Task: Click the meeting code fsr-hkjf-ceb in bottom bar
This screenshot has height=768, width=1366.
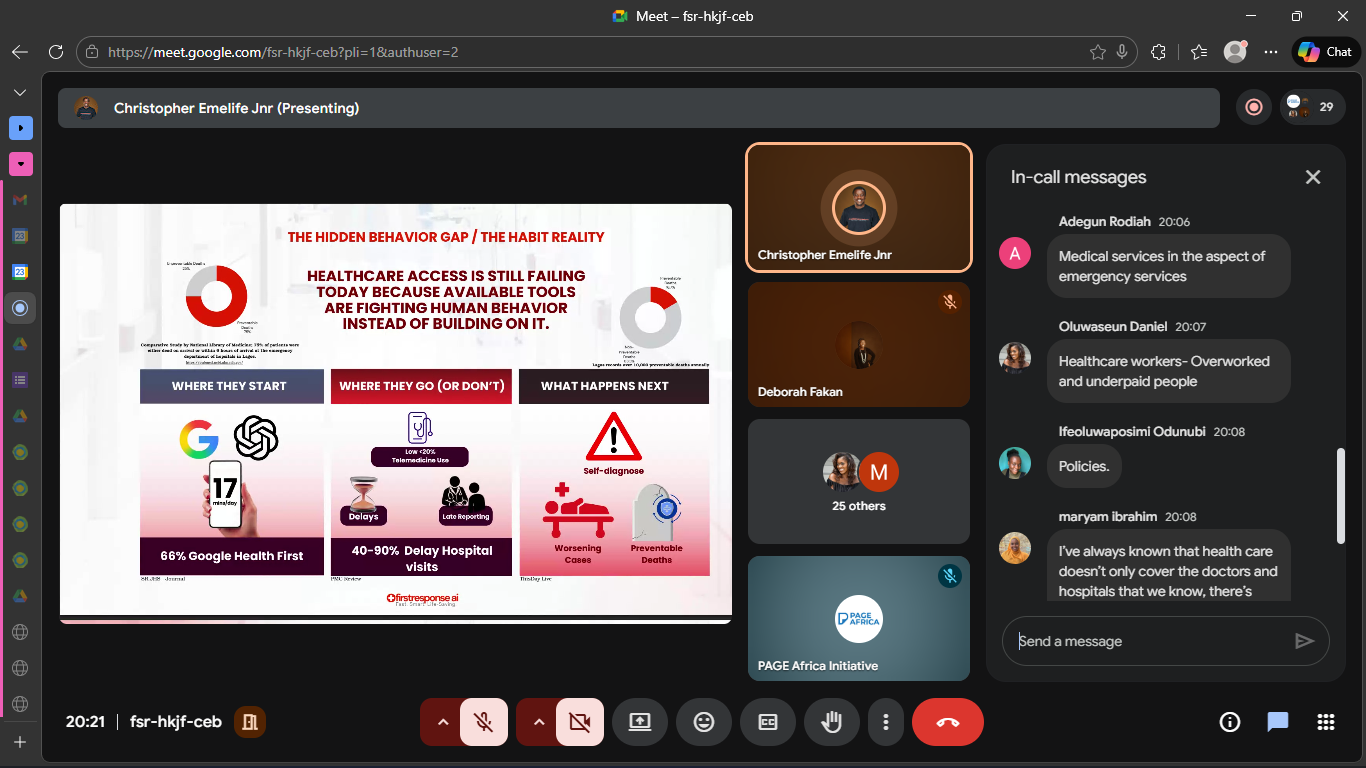Action: point(176,722)
